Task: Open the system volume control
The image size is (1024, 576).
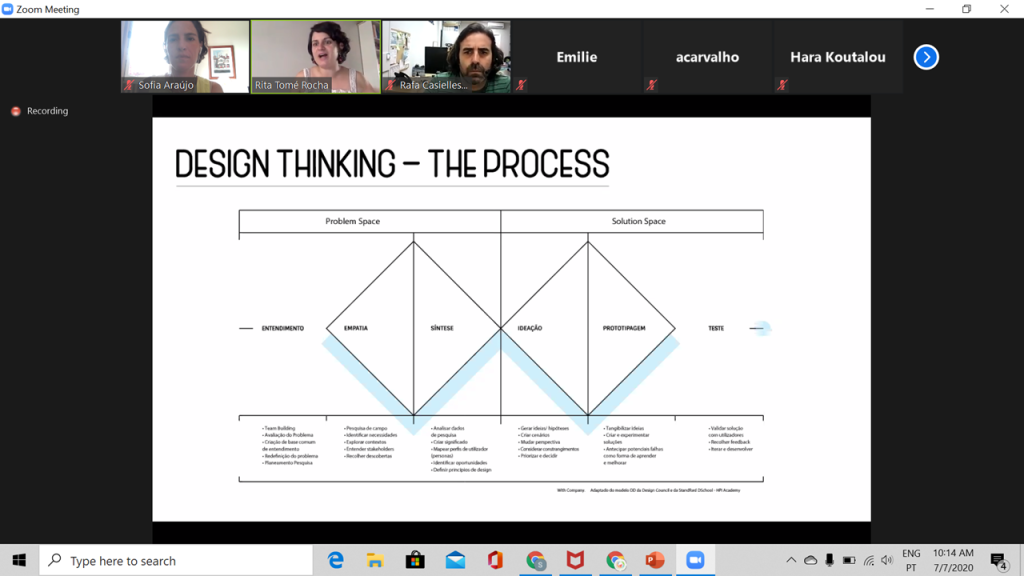Action: coord(886,560)
